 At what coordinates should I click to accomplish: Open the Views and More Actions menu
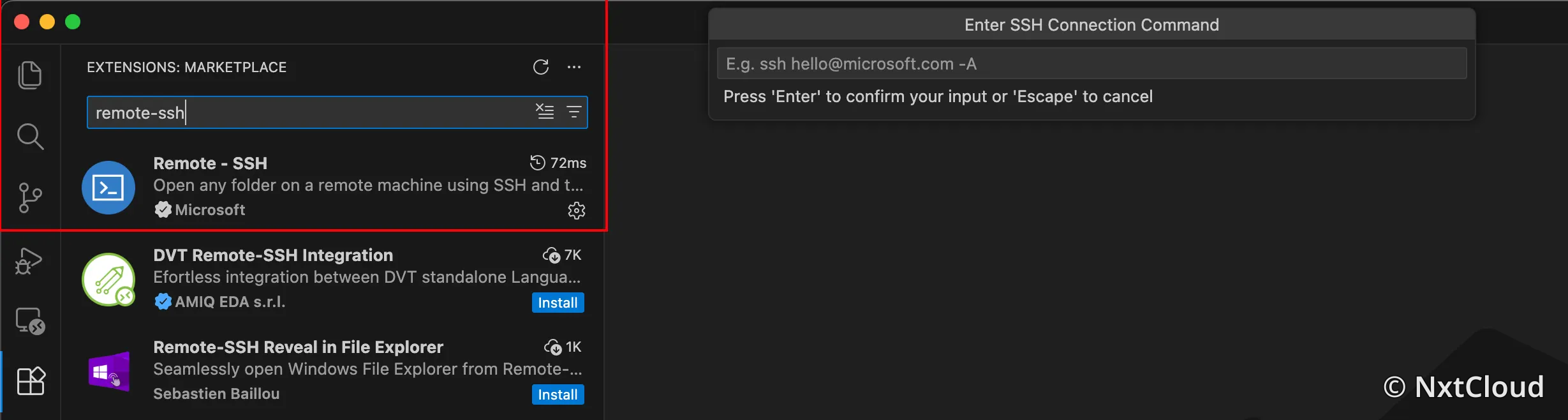pos(574,67)
